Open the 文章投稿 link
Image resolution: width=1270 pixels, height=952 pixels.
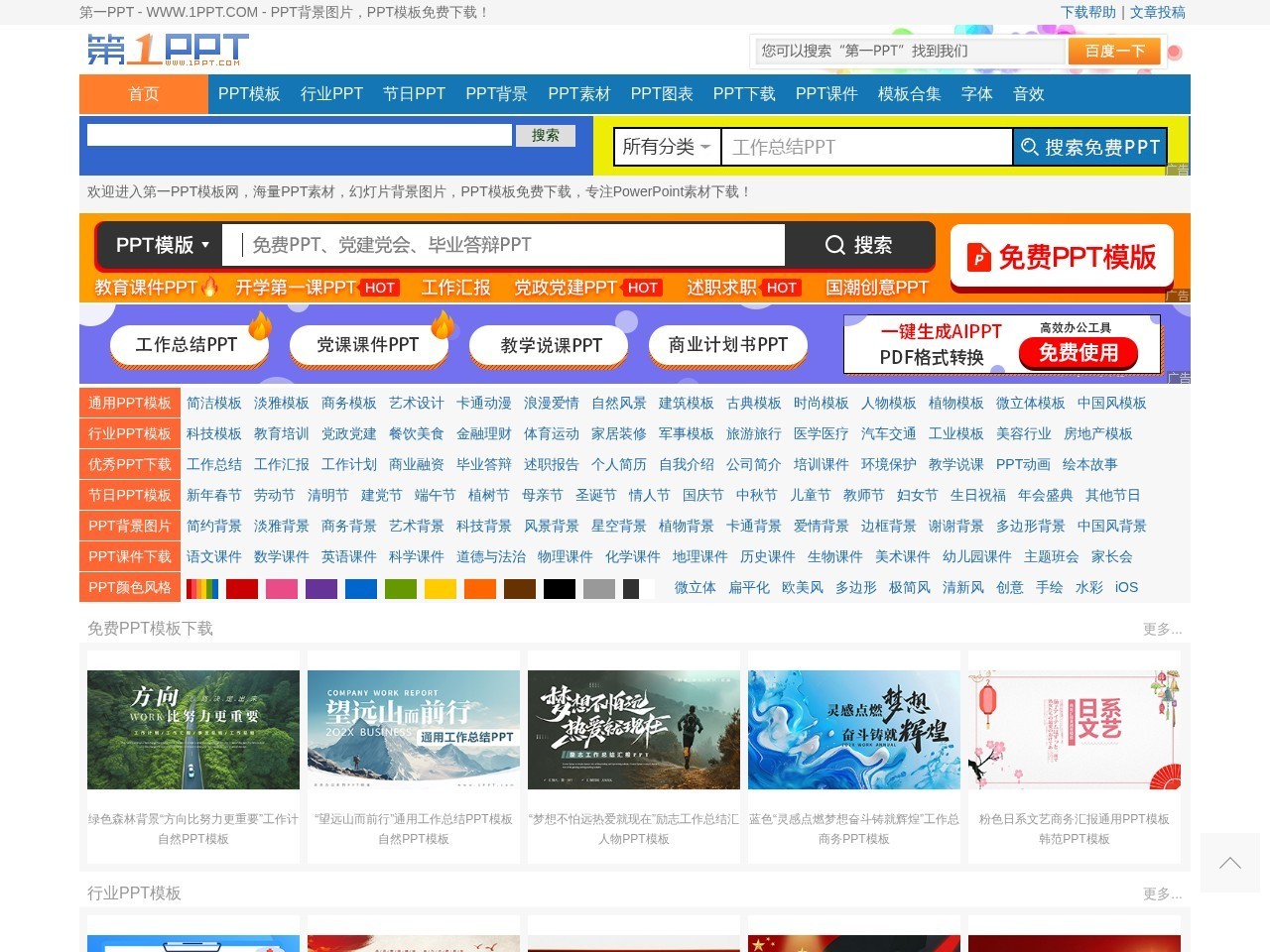(x=1158, y=12)
